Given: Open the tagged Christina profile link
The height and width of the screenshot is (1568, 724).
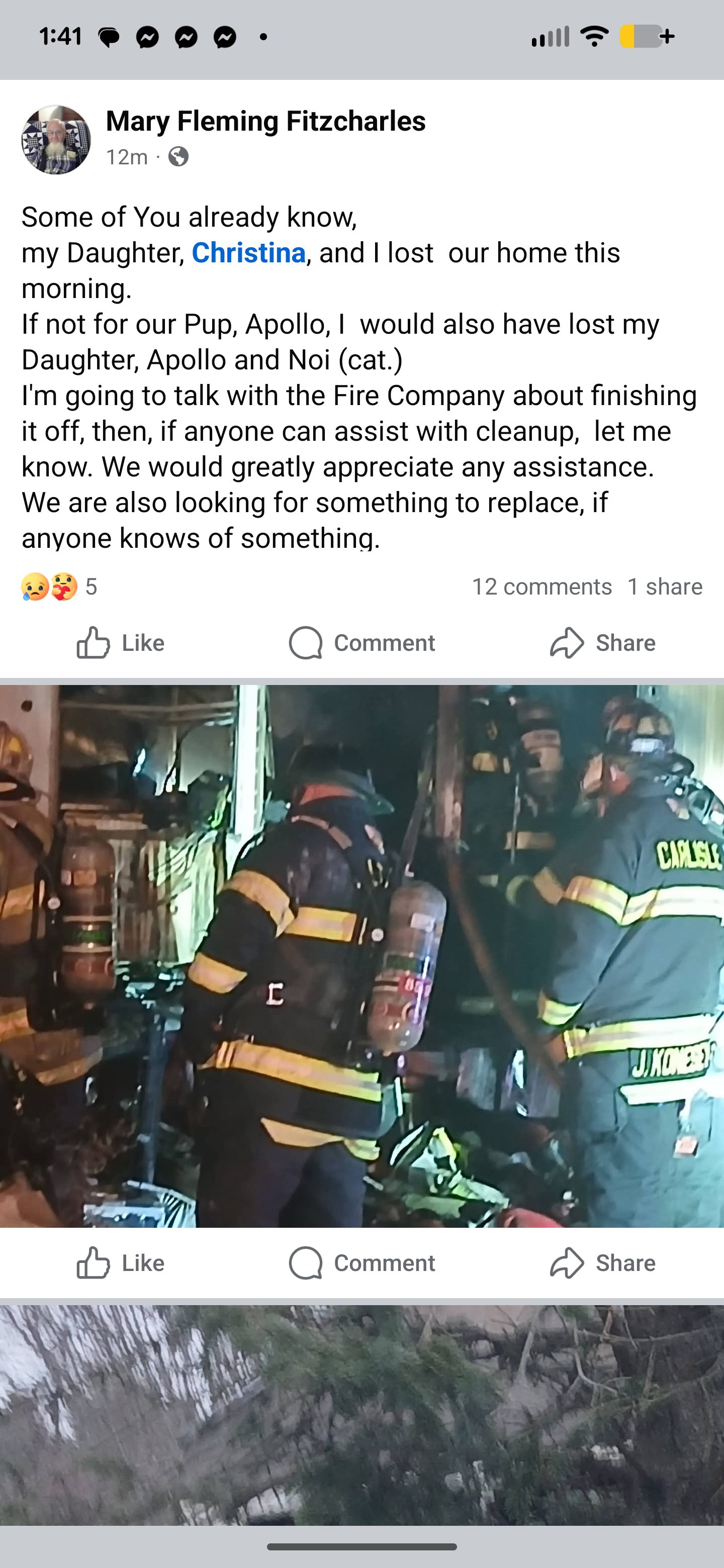Looking at the screenshot, I should [248, 253].
